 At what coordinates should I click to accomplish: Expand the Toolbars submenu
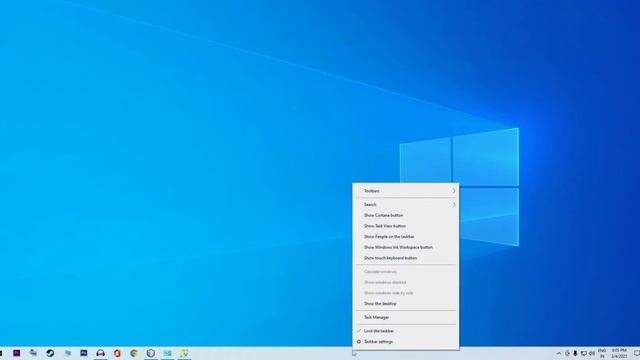(406, 191)
